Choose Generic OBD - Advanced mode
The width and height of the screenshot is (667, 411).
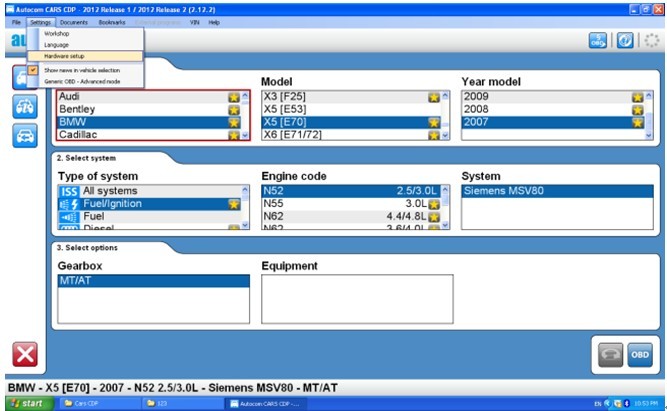[x=85, y=82]
